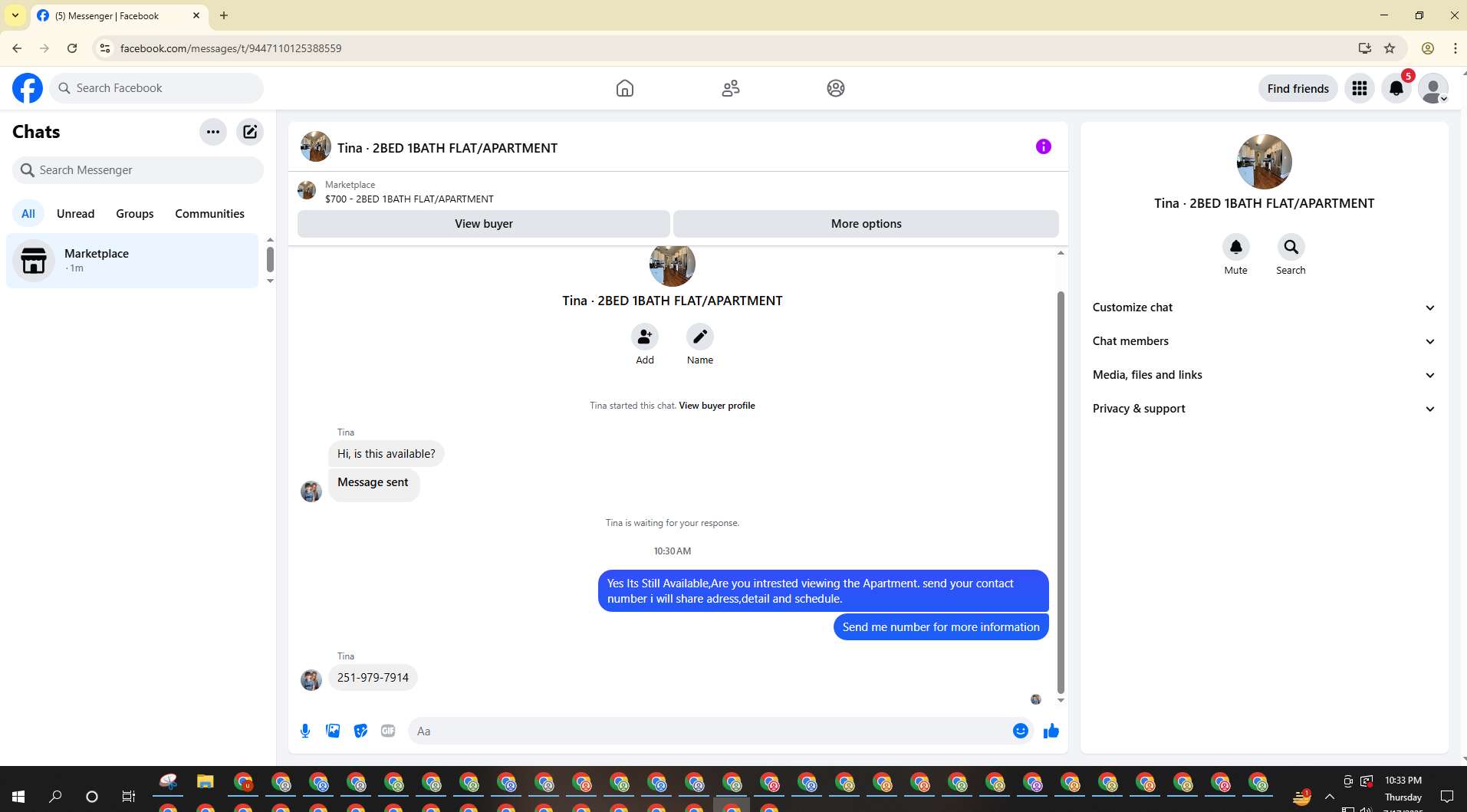The height and width of the screenshot is (812, 1467).
Task: Bookmark this page with star icon
Action: (1390, 48)
